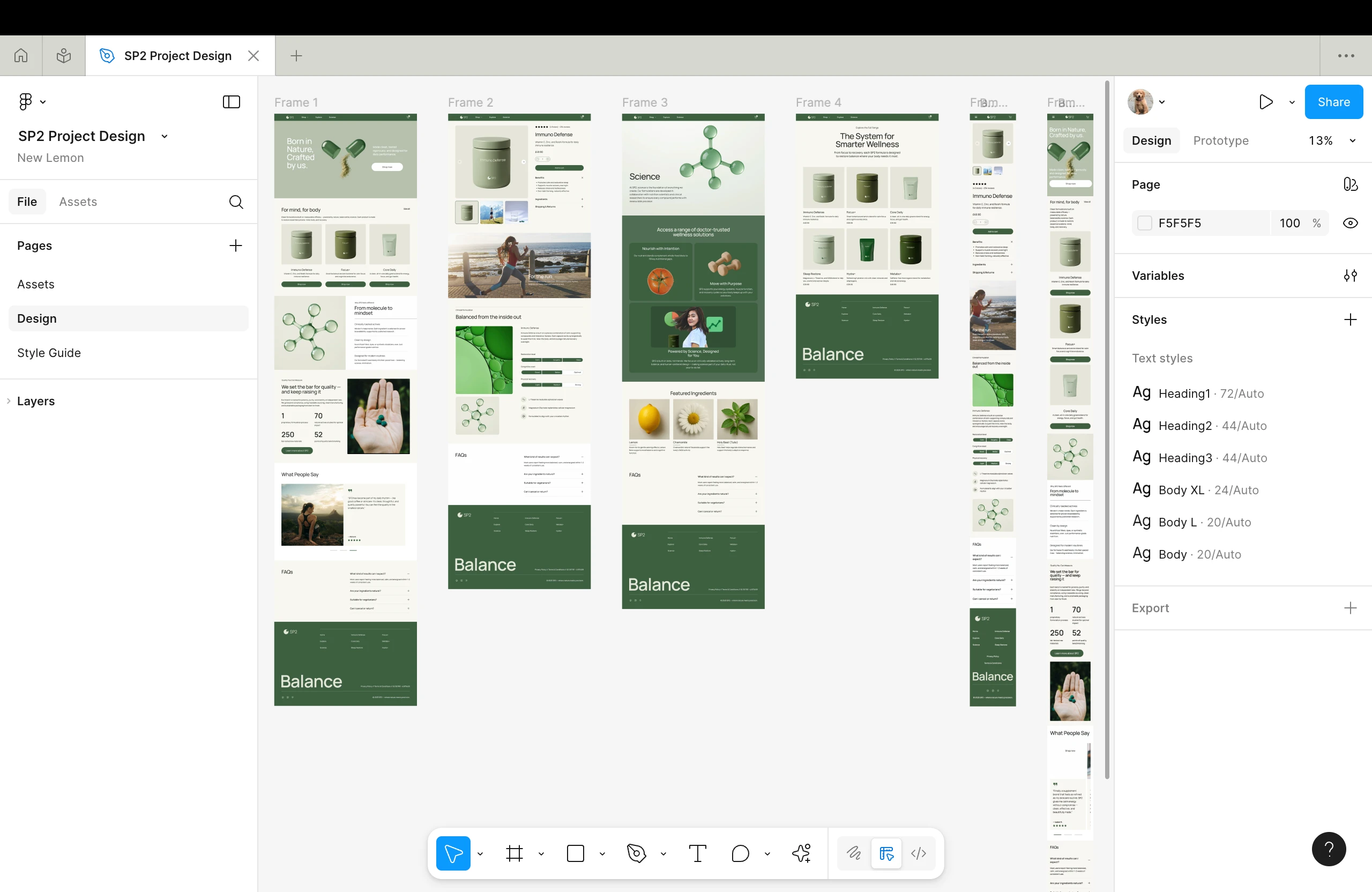This screenshot has width=1372, height=892.
Task: Select the Ellipse tool
Action: (x=741, y=853)
